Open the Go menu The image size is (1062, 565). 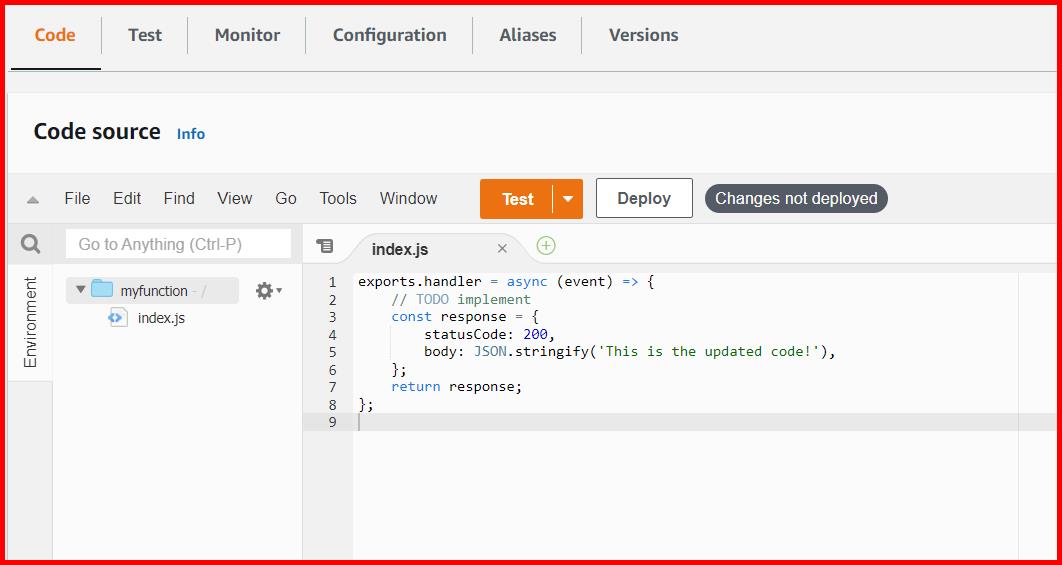[286, 198]
